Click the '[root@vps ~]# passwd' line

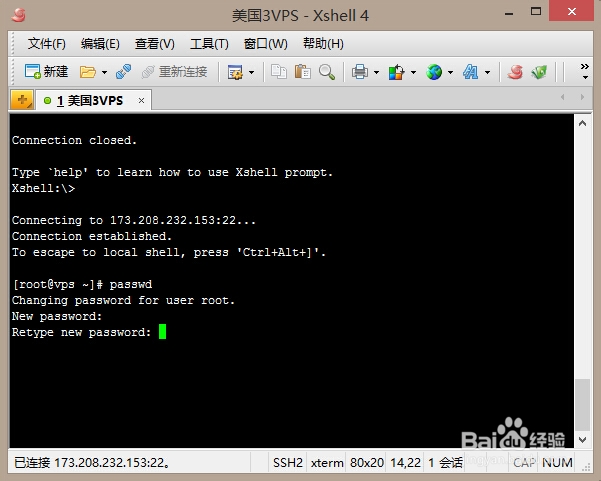point(82,284)
